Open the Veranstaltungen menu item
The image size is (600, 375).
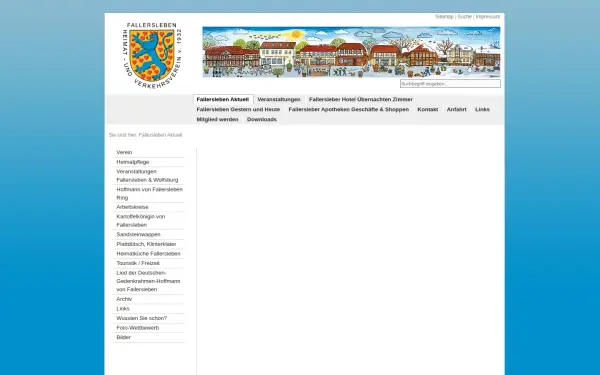279,99
